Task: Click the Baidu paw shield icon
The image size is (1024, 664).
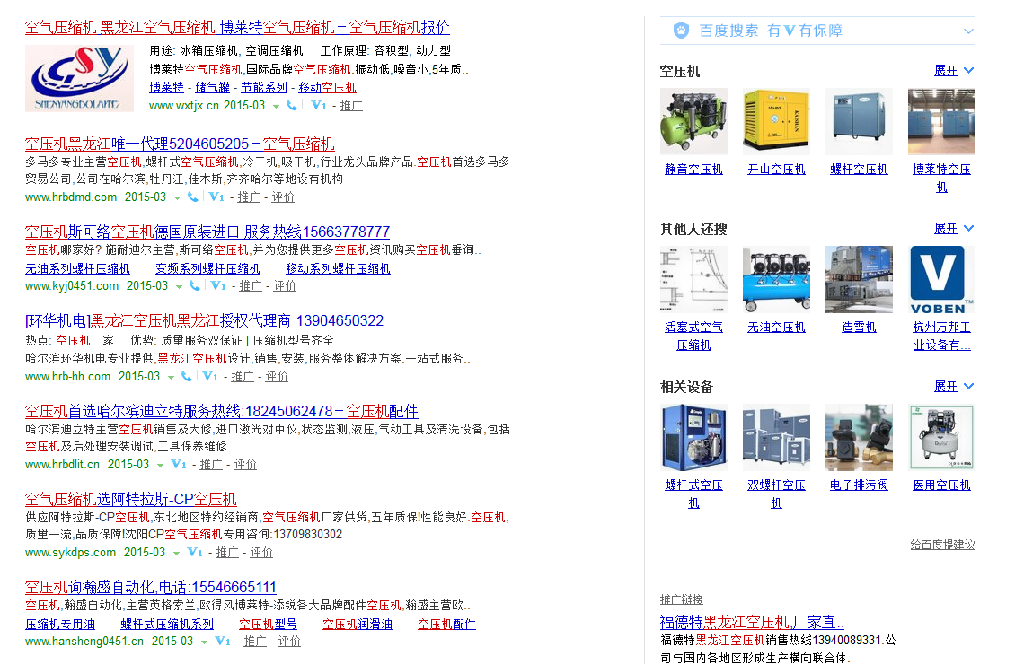Action: [680, 31]
